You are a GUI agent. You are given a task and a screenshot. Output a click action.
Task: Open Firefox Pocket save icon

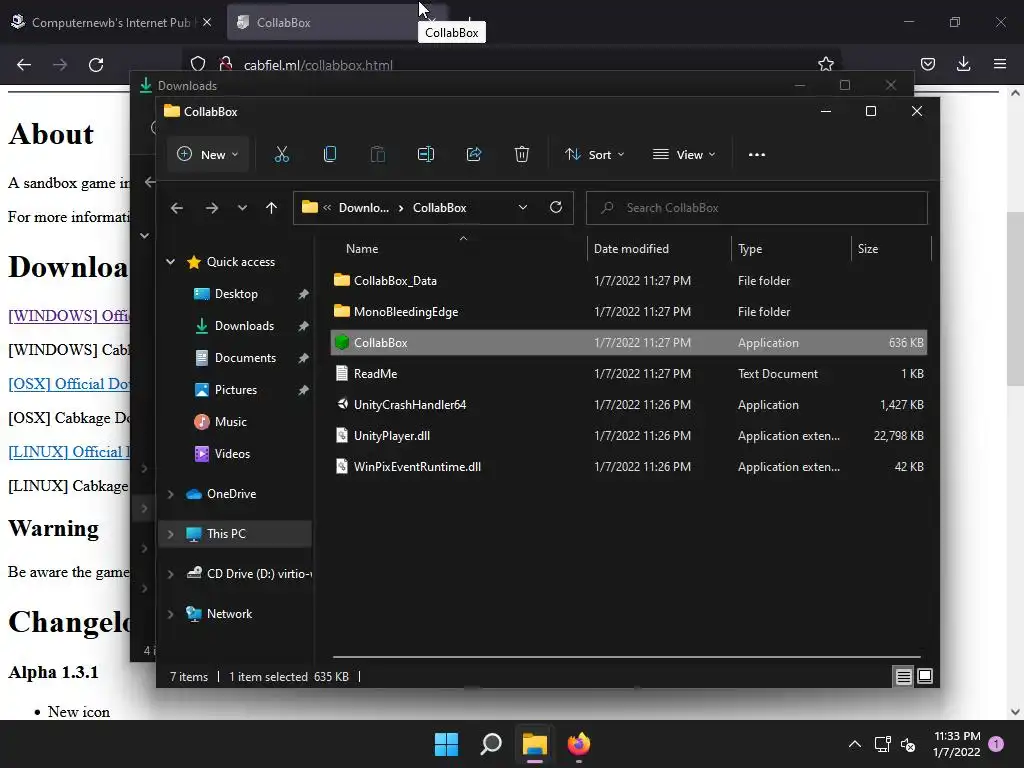927,64
